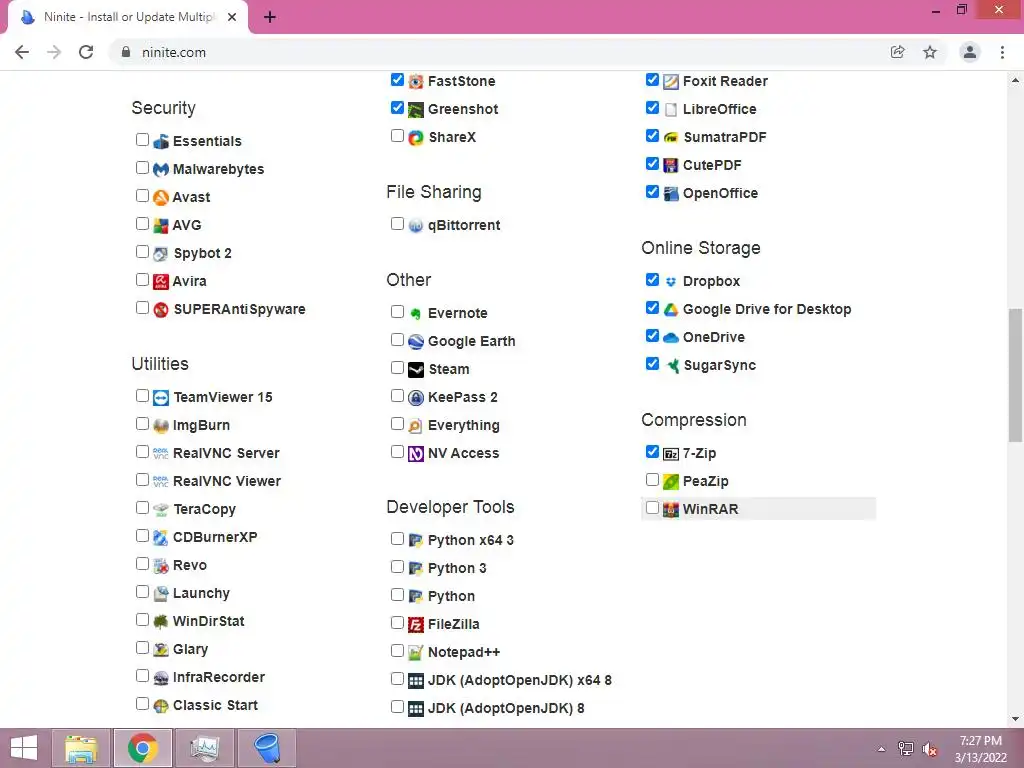Screen dimensions: 1024x768
Task: Click the scrollbar down arrow
Action: (x=1015, y=719)
